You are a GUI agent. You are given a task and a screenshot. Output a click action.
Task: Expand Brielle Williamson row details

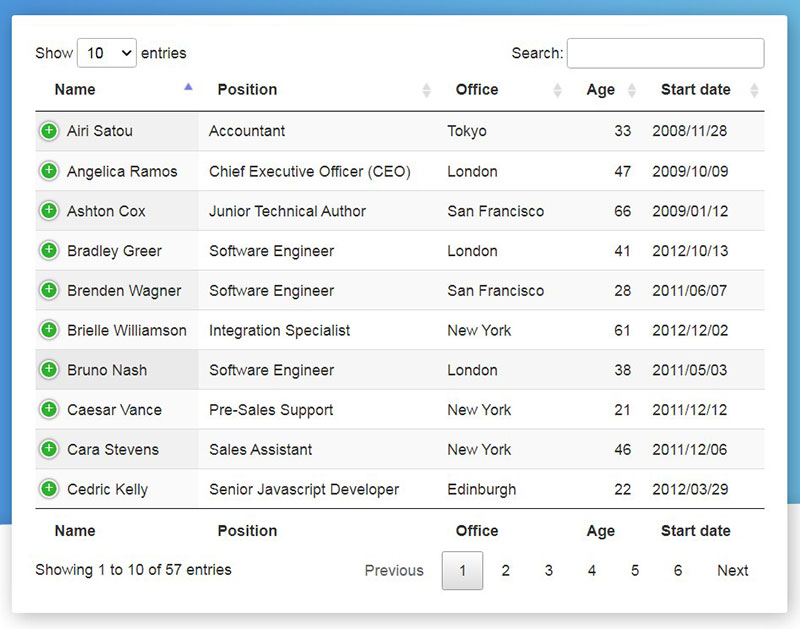(49, 330)
